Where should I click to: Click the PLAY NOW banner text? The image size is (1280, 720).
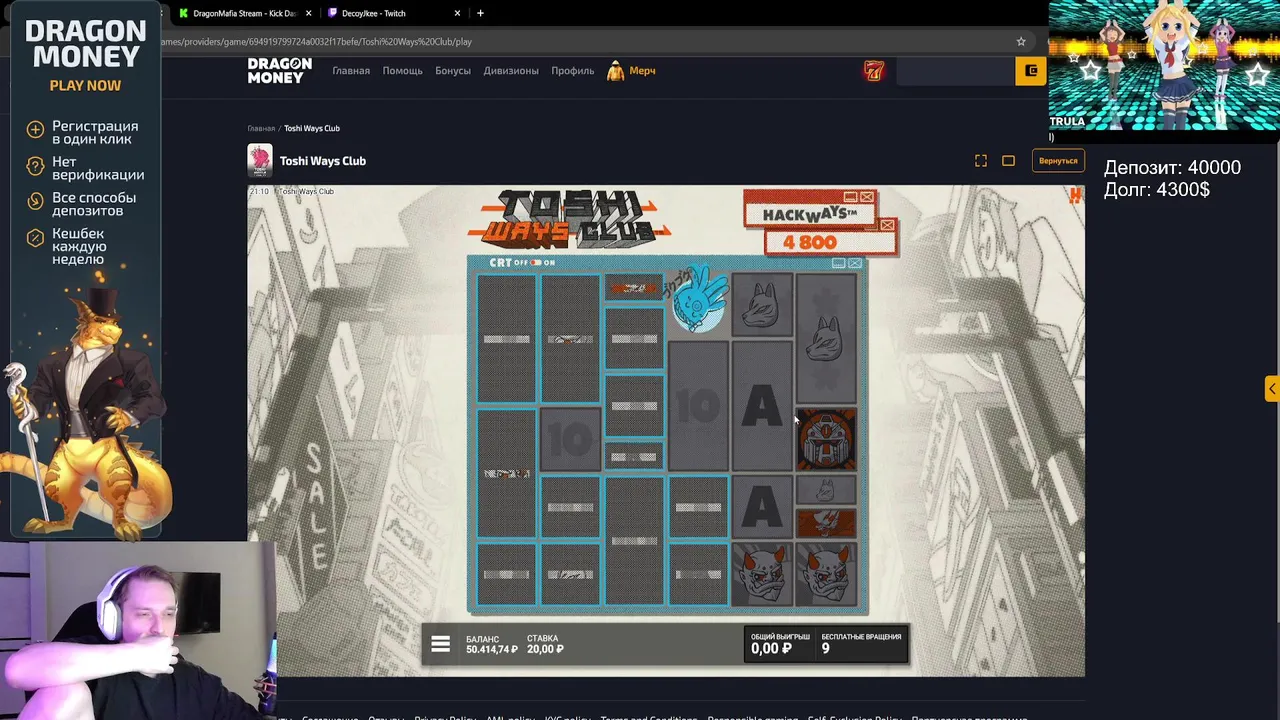tap(85, 86)
